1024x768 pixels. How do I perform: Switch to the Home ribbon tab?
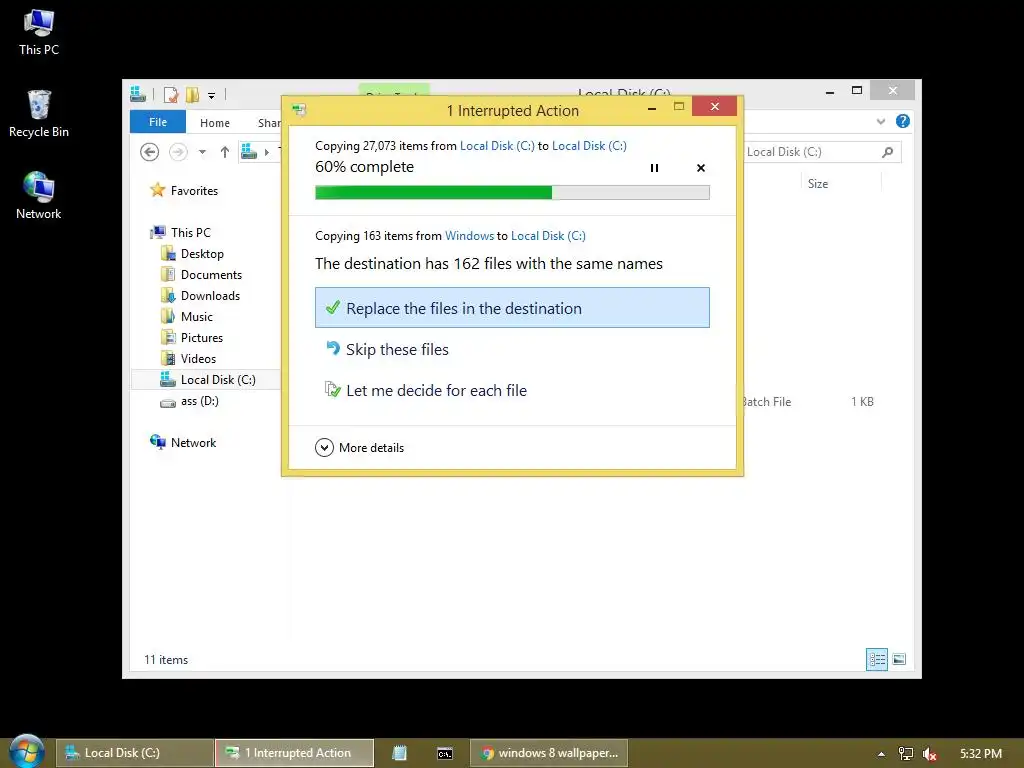point(215,123)
